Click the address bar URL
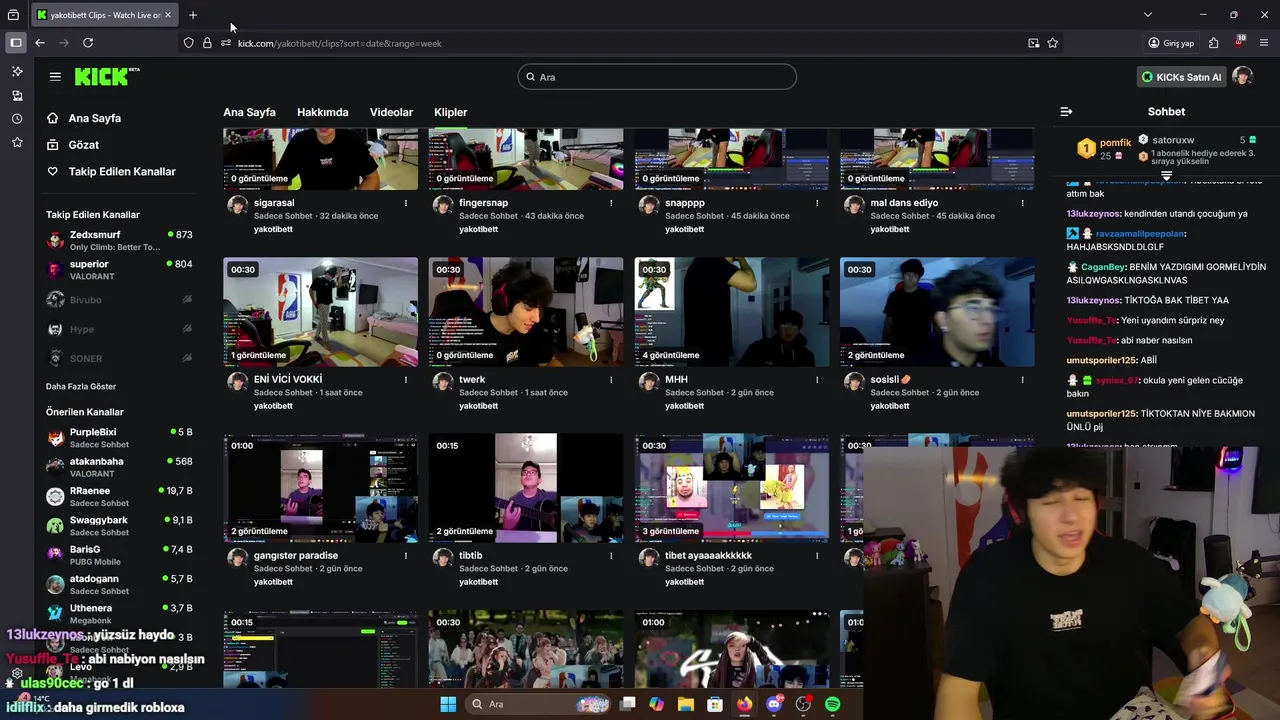The height and width of the screenshot is (720, 1280). pos(340,43)
